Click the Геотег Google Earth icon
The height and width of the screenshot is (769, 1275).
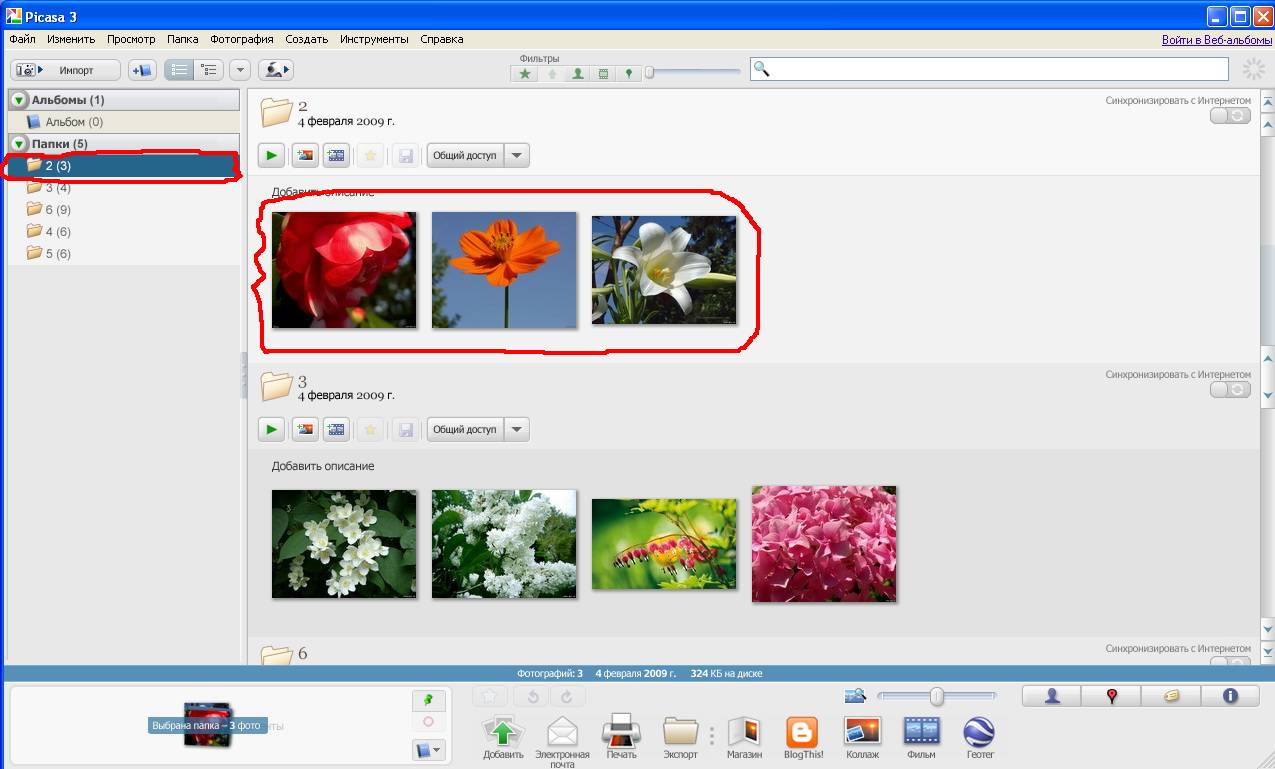point(980,737)
